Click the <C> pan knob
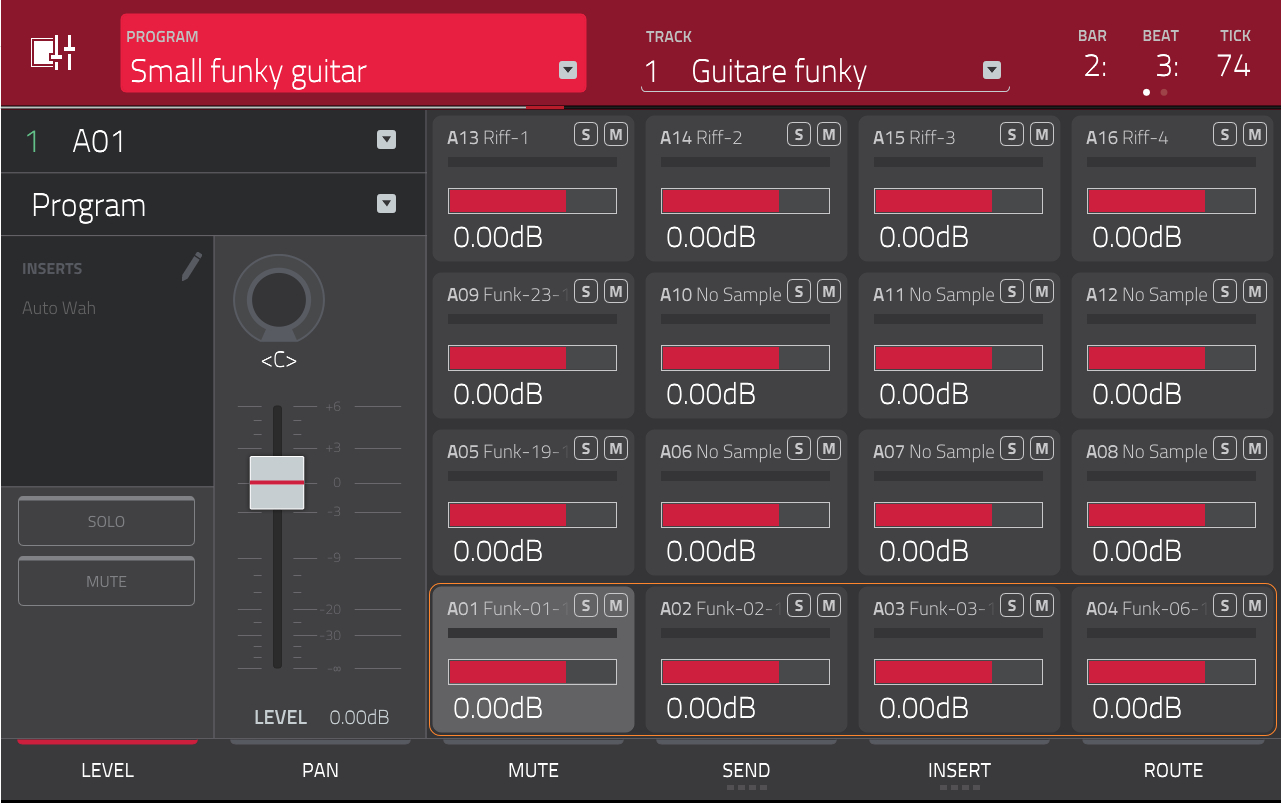The height and width of the screenshot is (803, 1281). 279,299
